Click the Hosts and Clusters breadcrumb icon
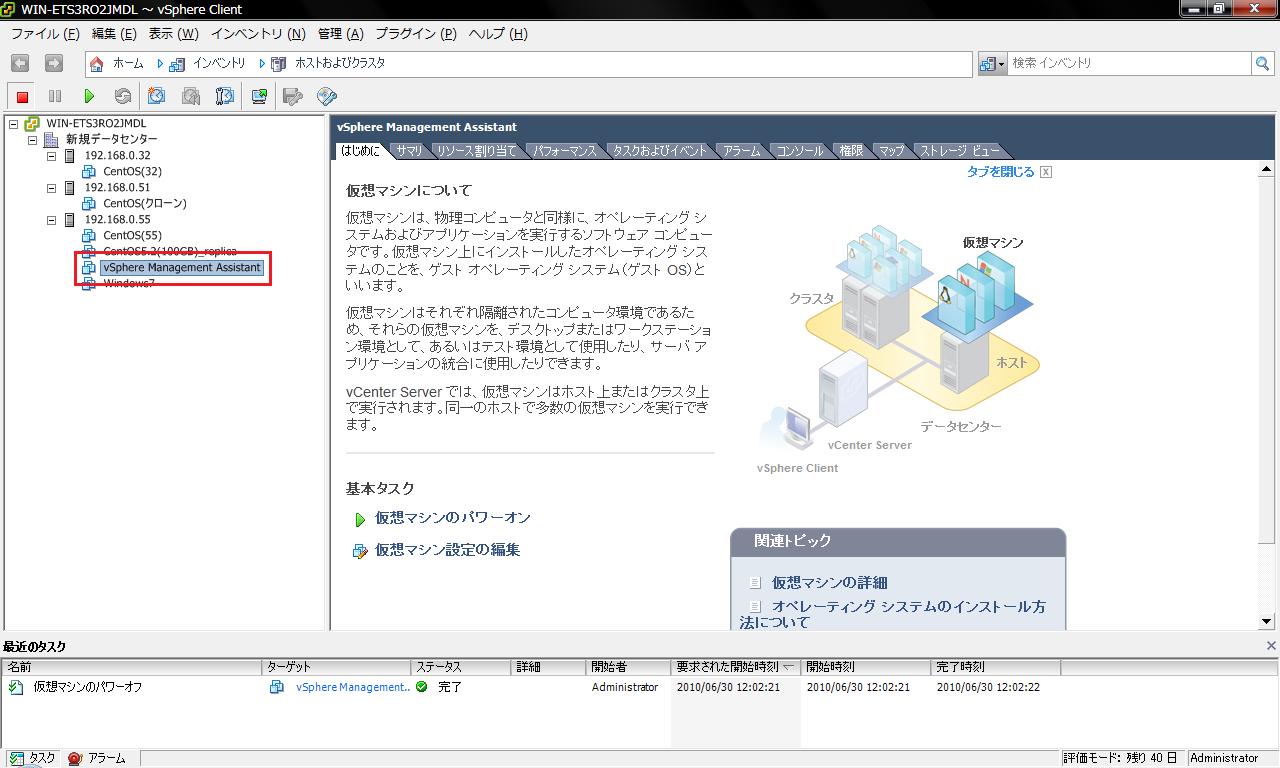The height and width of the screenshot is (768, 1280). (279, 63)
